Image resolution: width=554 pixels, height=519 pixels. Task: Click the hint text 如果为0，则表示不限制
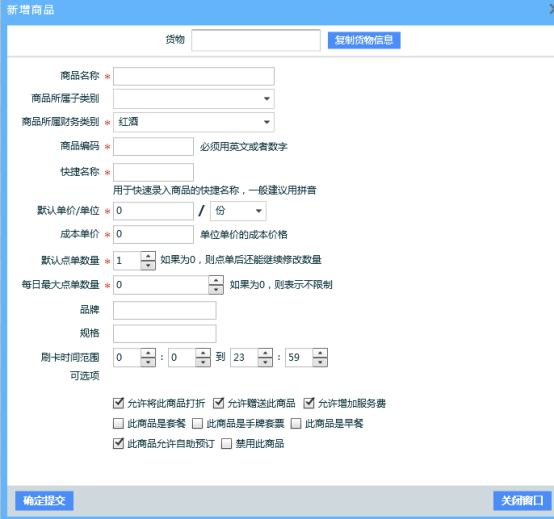[281, 285]
